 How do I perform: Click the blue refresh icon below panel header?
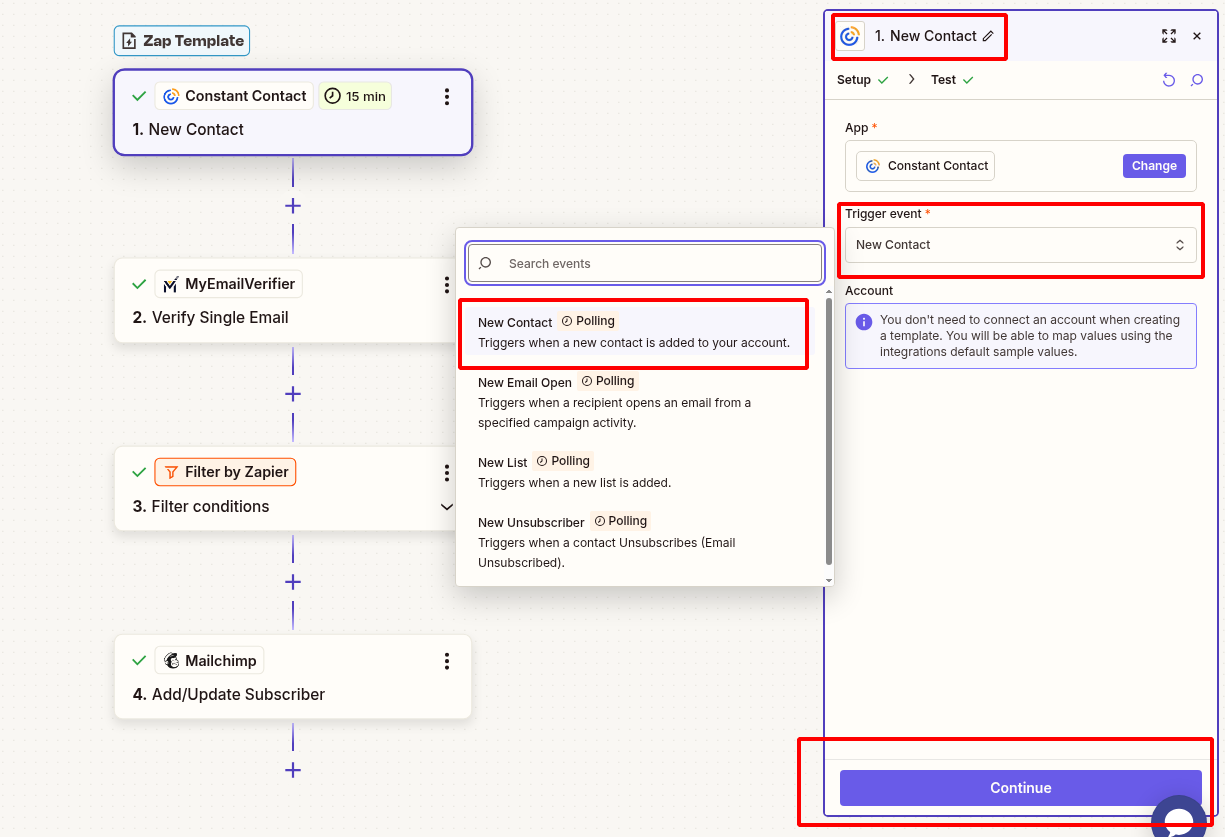[x=1169, y=79]
